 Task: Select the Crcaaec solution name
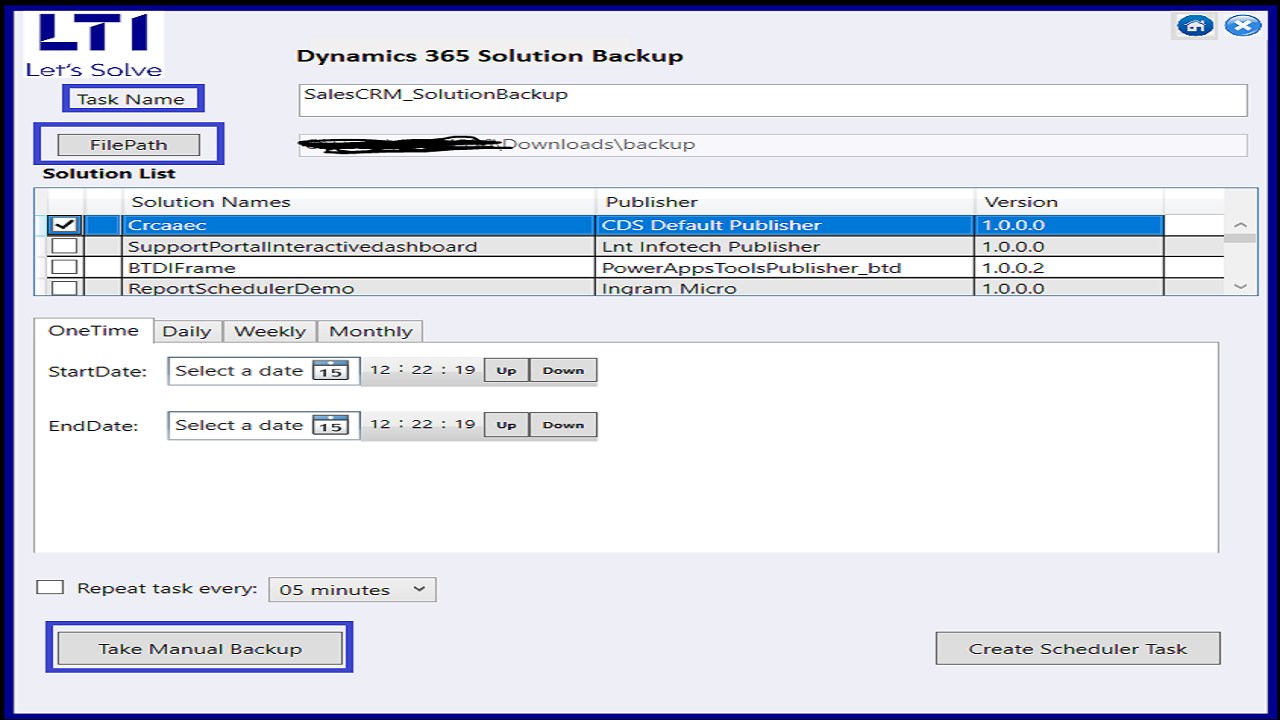pos(167,225)
